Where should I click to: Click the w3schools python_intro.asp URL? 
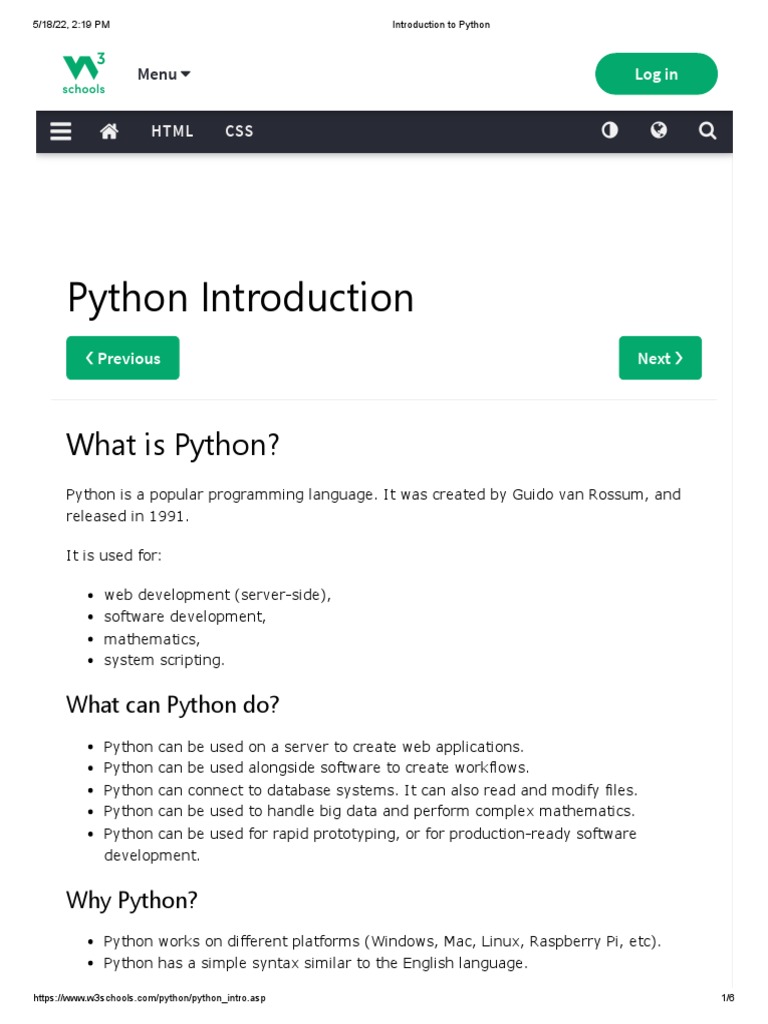150,998
